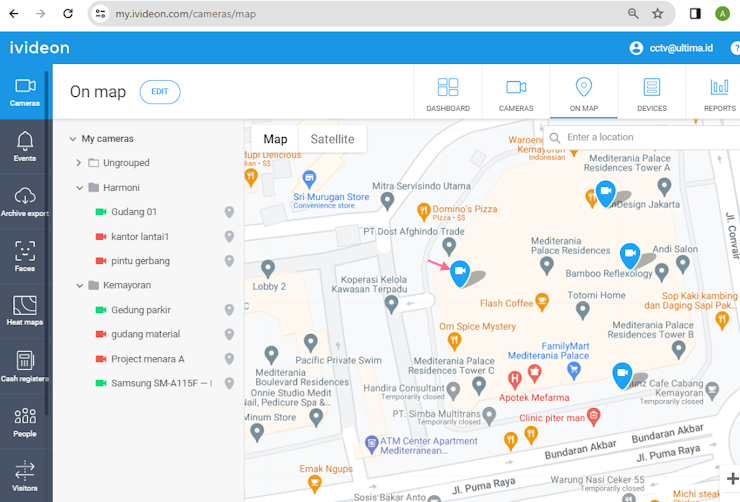Click camera marker near Cafe Cabang Kemayoran
740x502 pixels.
(622, 375)
